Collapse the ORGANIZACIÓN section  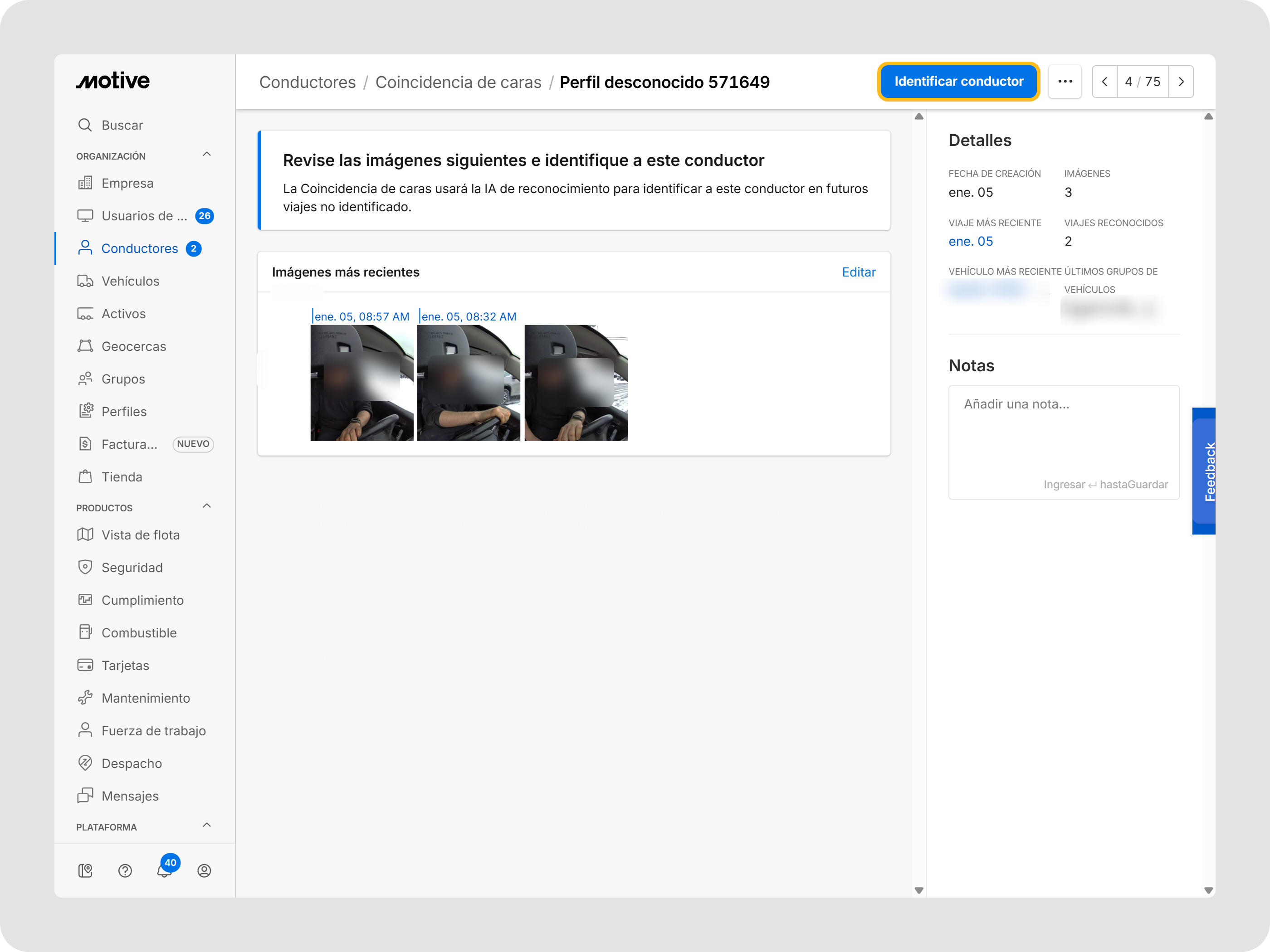click(206, 154)
